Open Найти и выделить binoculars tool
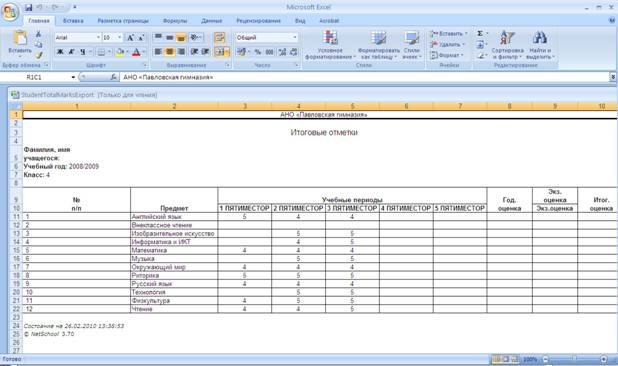This screenshot has width=618, height=366. pyautogui.click(x=540, y=45)
